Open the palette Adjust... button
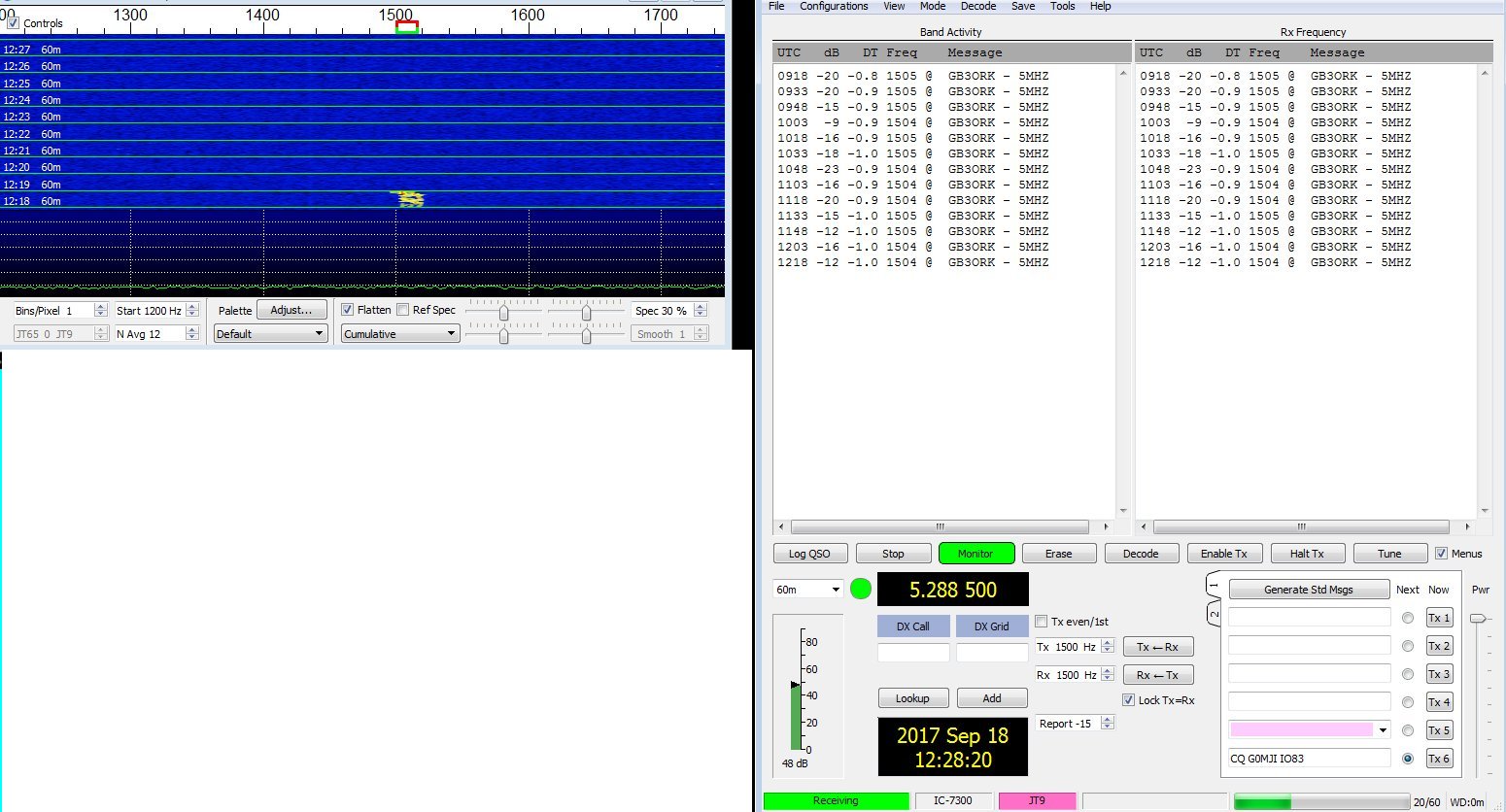Image resolution: width=1506 pixels, height=812 pixels. click(x=291, y=310)
